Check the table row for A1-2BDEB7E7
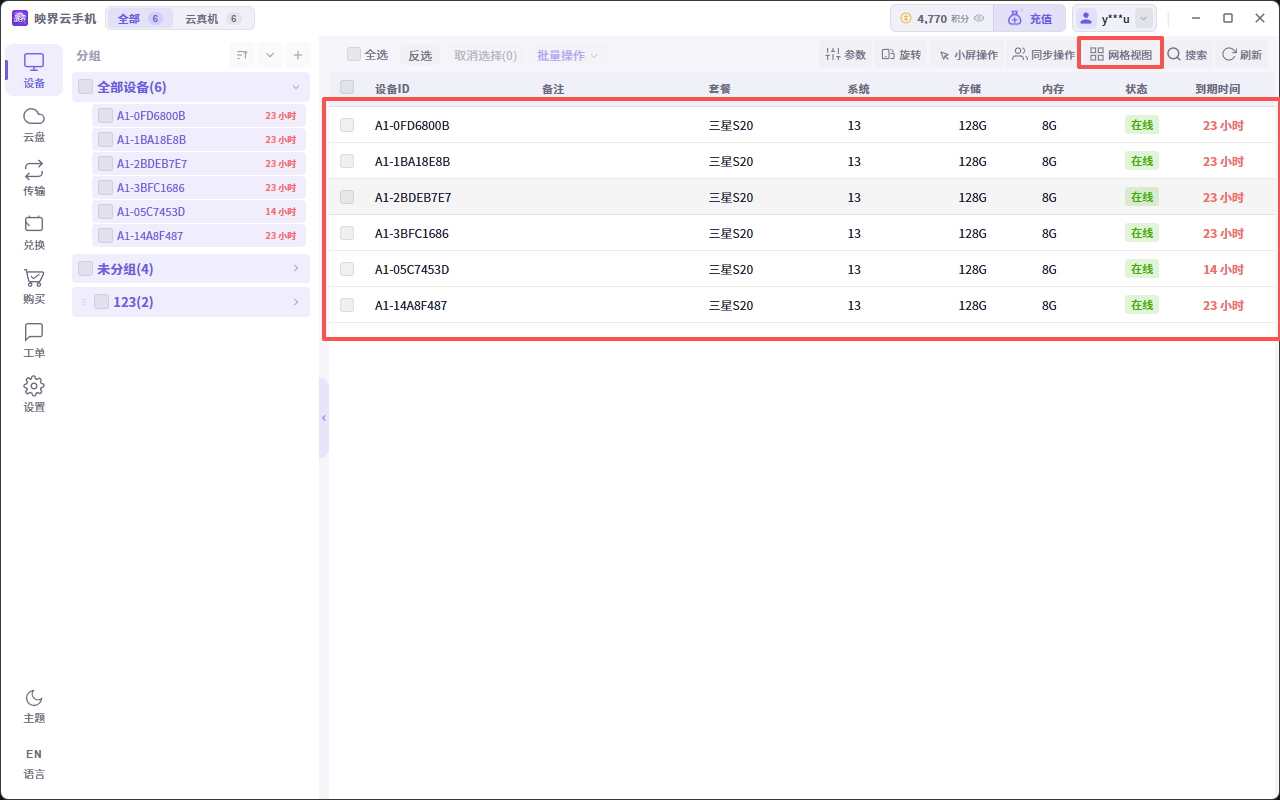Screen dimensions: 1280x800 tap(347, 197)
